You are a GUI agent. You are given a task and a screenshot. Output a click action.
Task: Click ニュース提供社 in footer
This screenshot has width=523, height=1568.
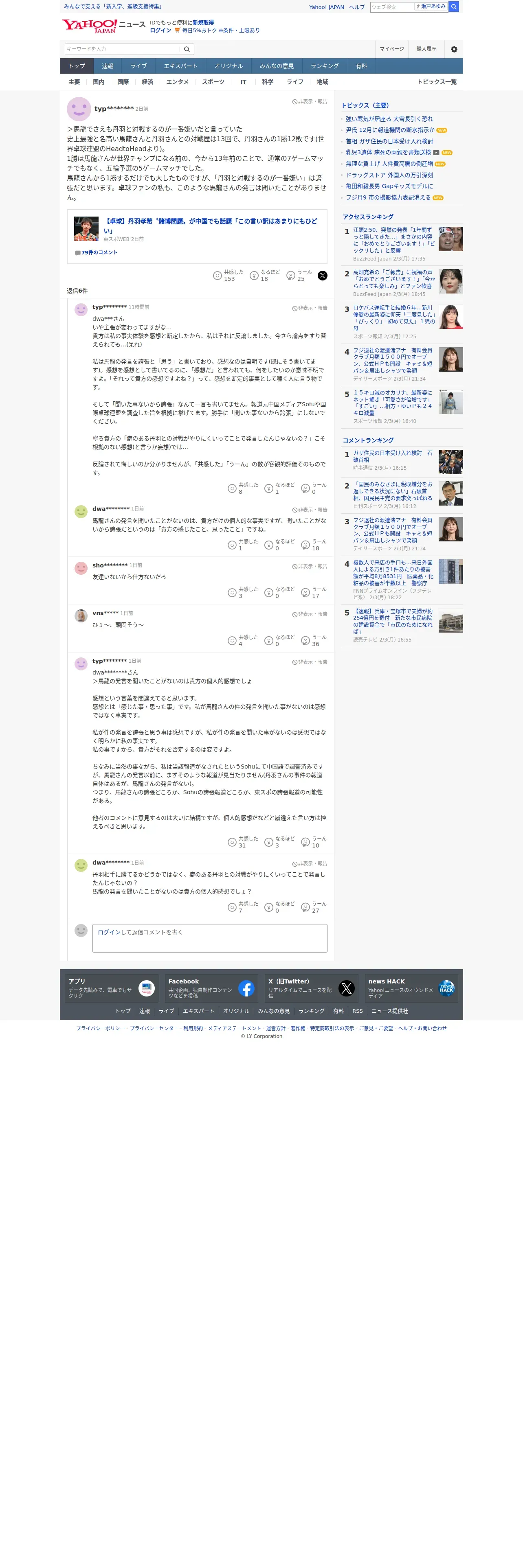click(390, 1011)
